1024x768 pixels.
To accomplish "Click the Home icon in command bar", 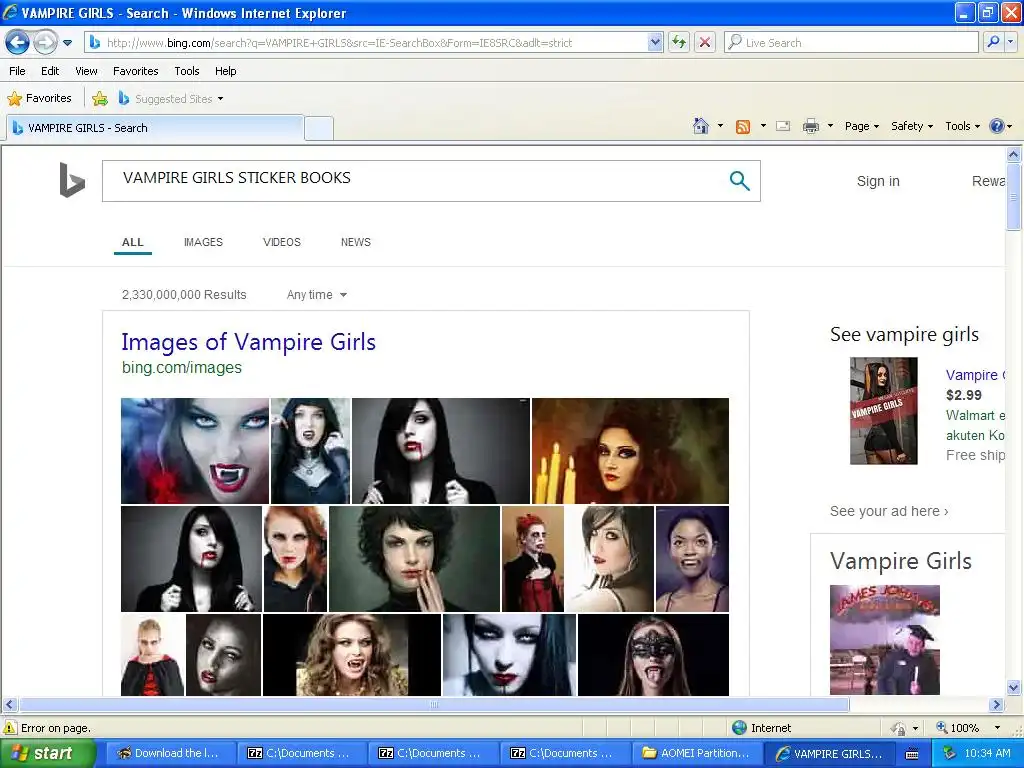I will (701, 126).
